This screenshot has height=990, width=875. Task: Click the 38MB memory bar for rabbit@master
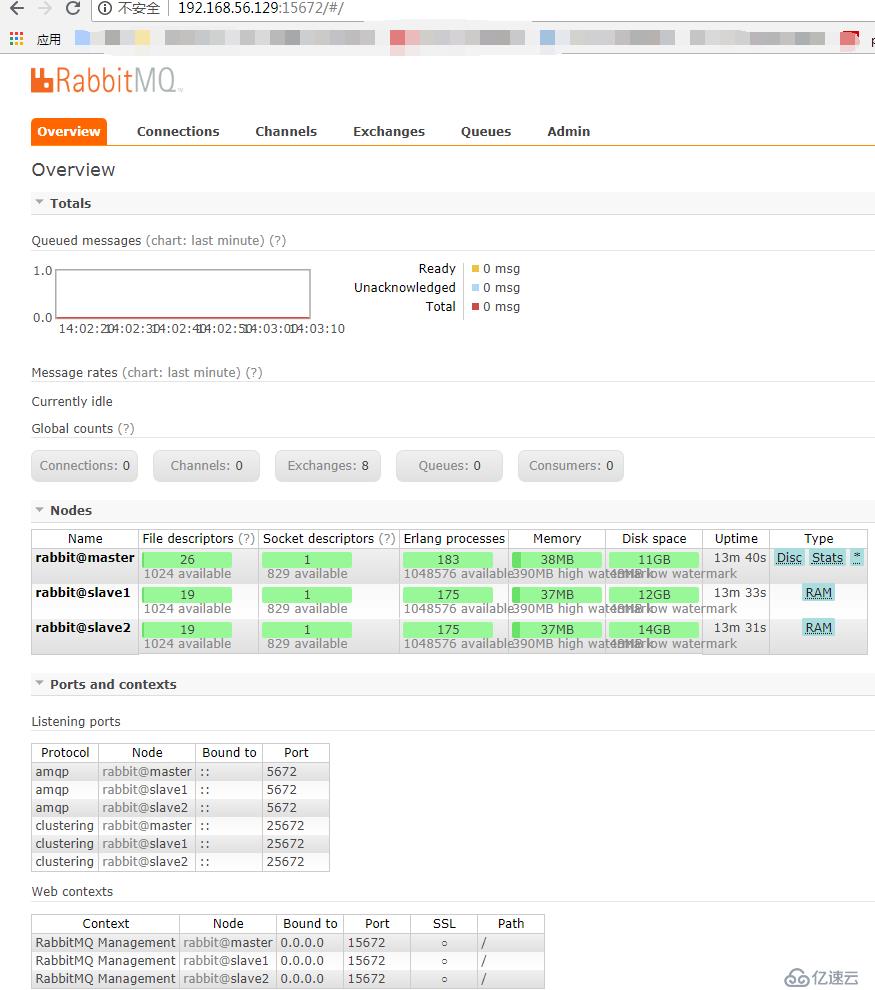(557, 559)
